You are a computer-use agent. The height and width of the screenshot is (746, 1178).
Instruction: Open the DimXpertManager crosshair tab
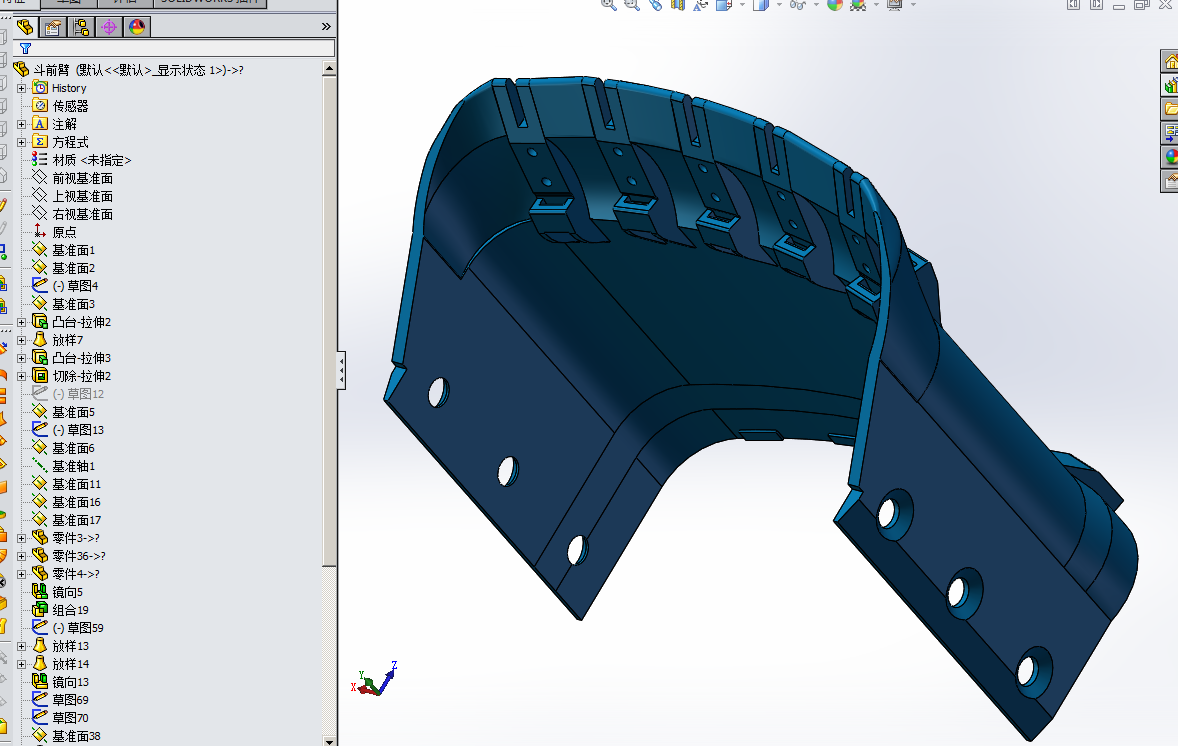pos(109,27)
